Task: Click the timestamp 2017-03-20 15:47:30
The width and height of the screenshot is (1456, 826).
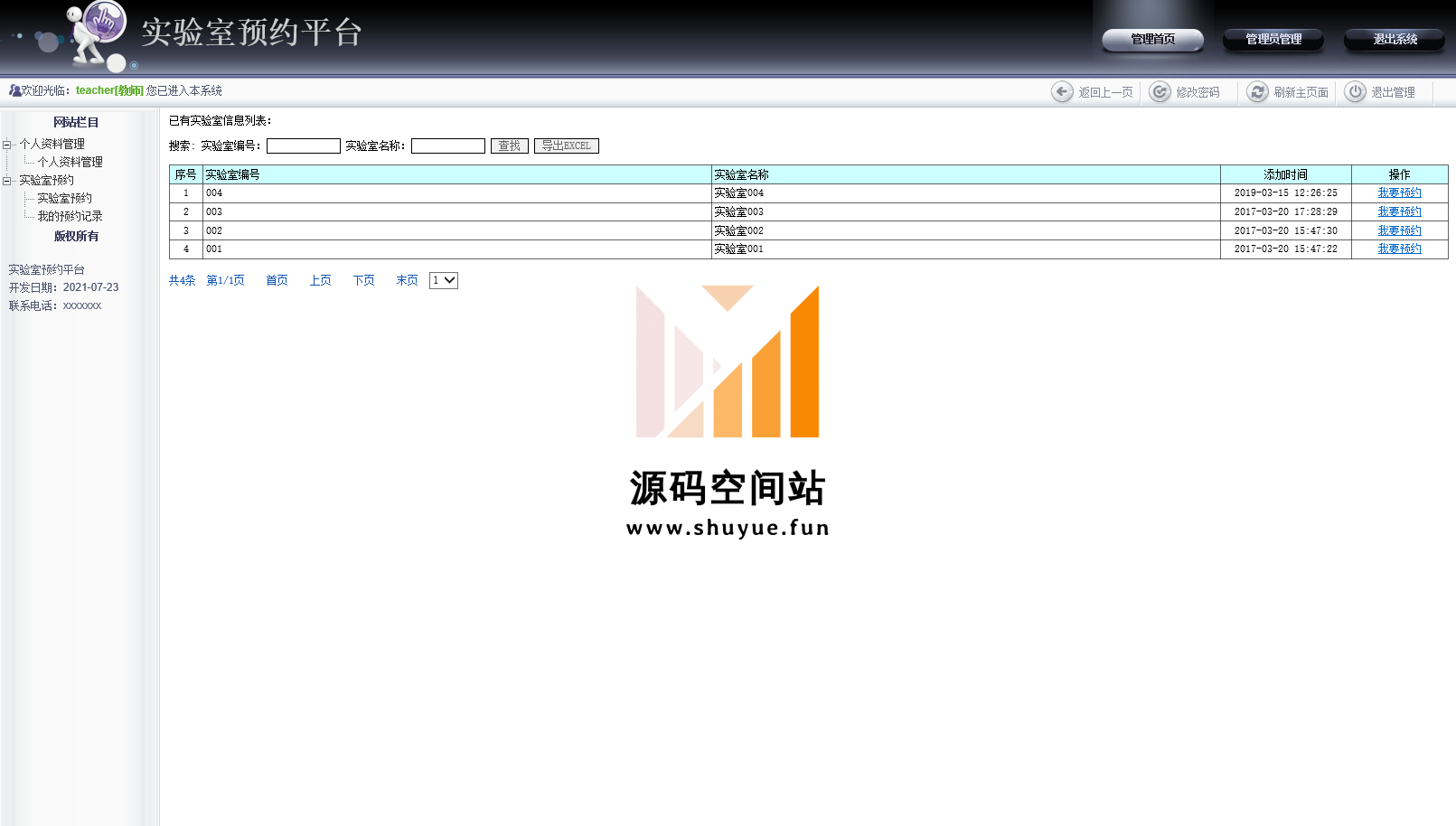Action: (x=1285, y=230)
